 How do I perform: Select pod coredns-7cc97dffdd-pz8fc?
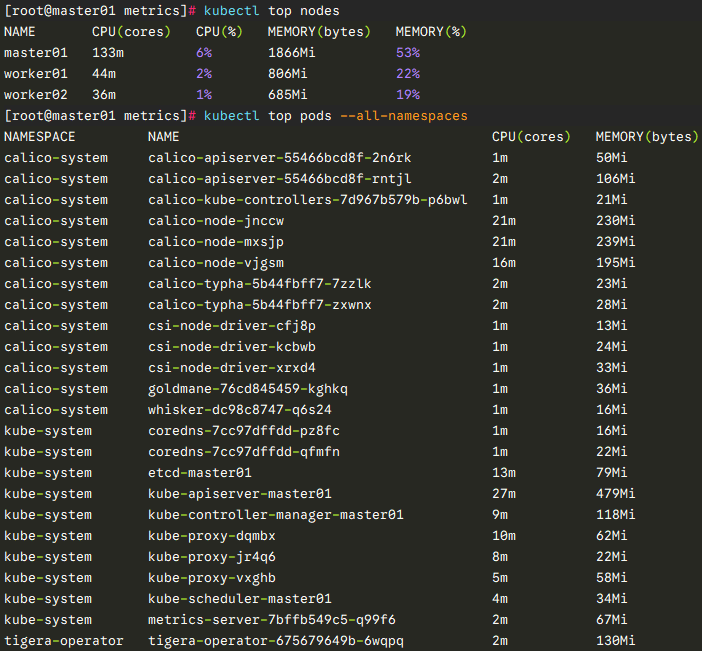[244, 431]
